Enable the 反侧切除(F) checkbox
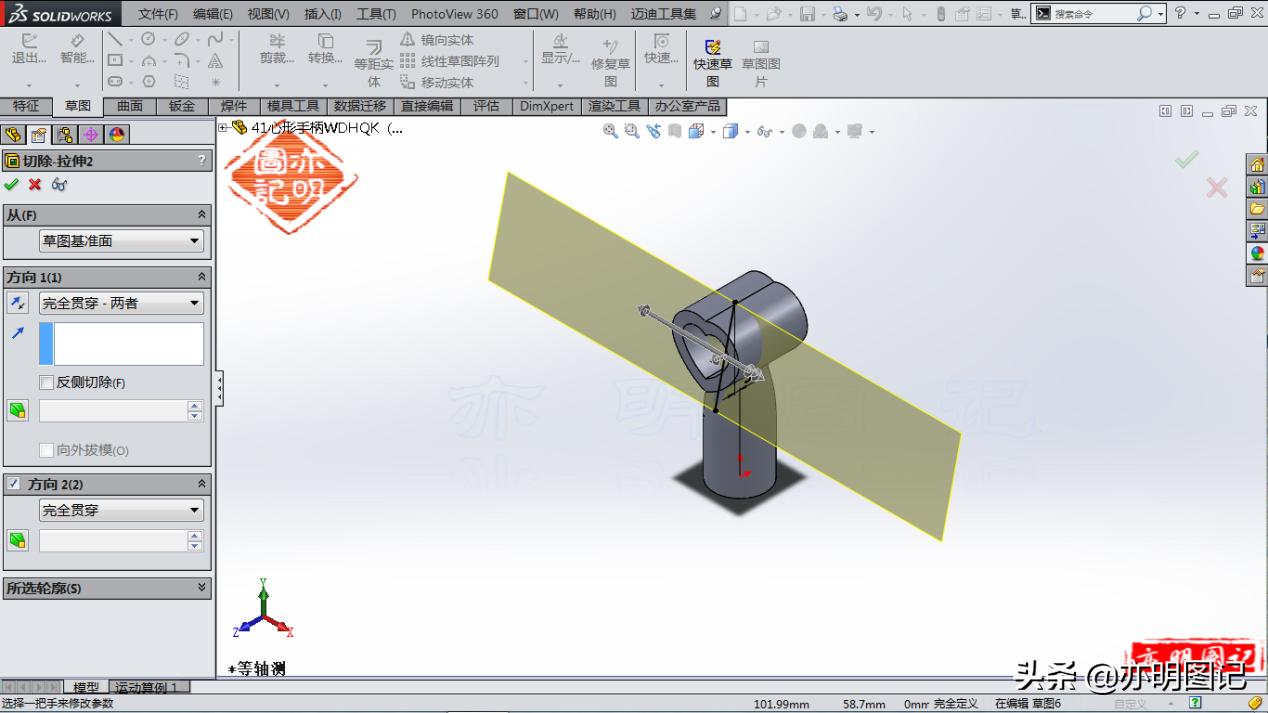Screen dimensions: 1268x713 (45, 383)
